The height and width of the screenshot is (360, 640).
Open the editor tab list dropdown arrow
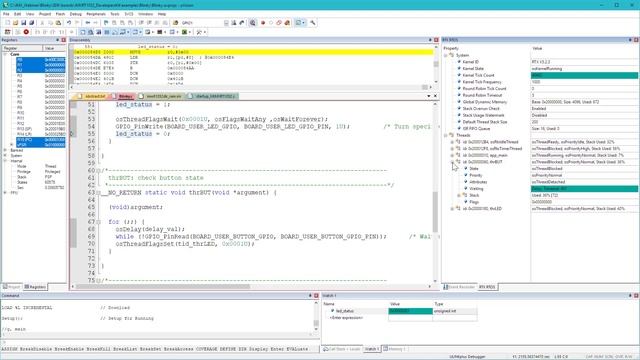tap(429, 96)
